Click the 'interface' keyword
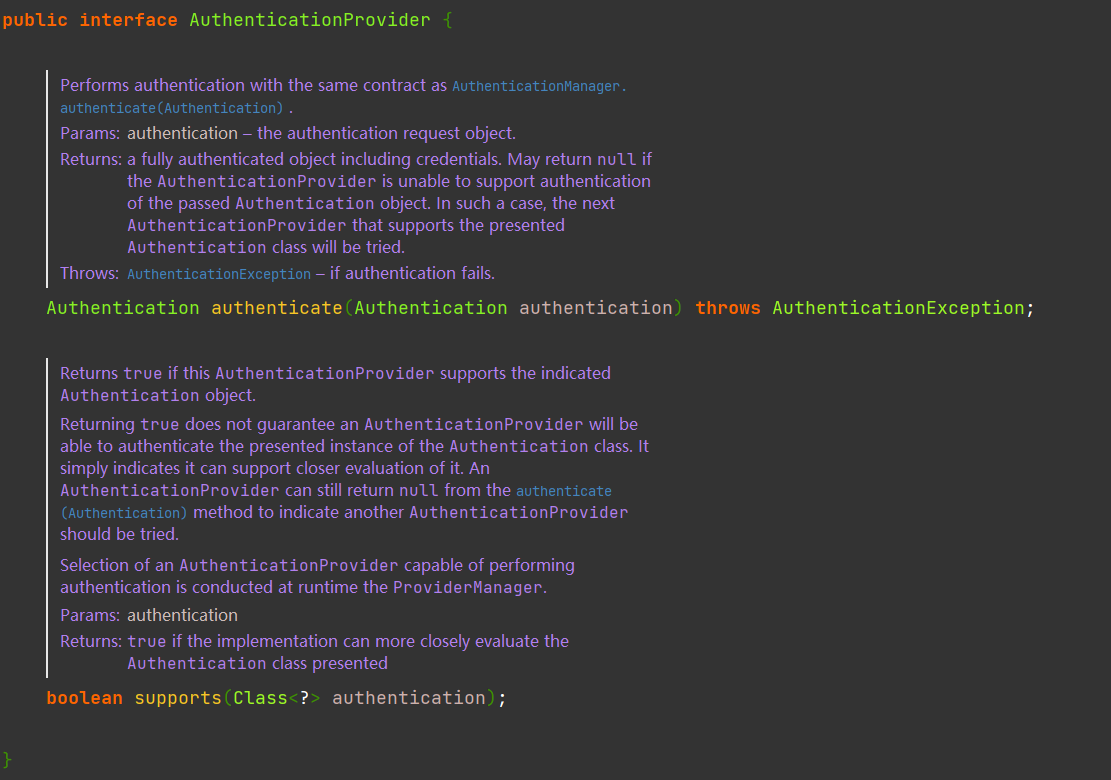 click(128, 21)
